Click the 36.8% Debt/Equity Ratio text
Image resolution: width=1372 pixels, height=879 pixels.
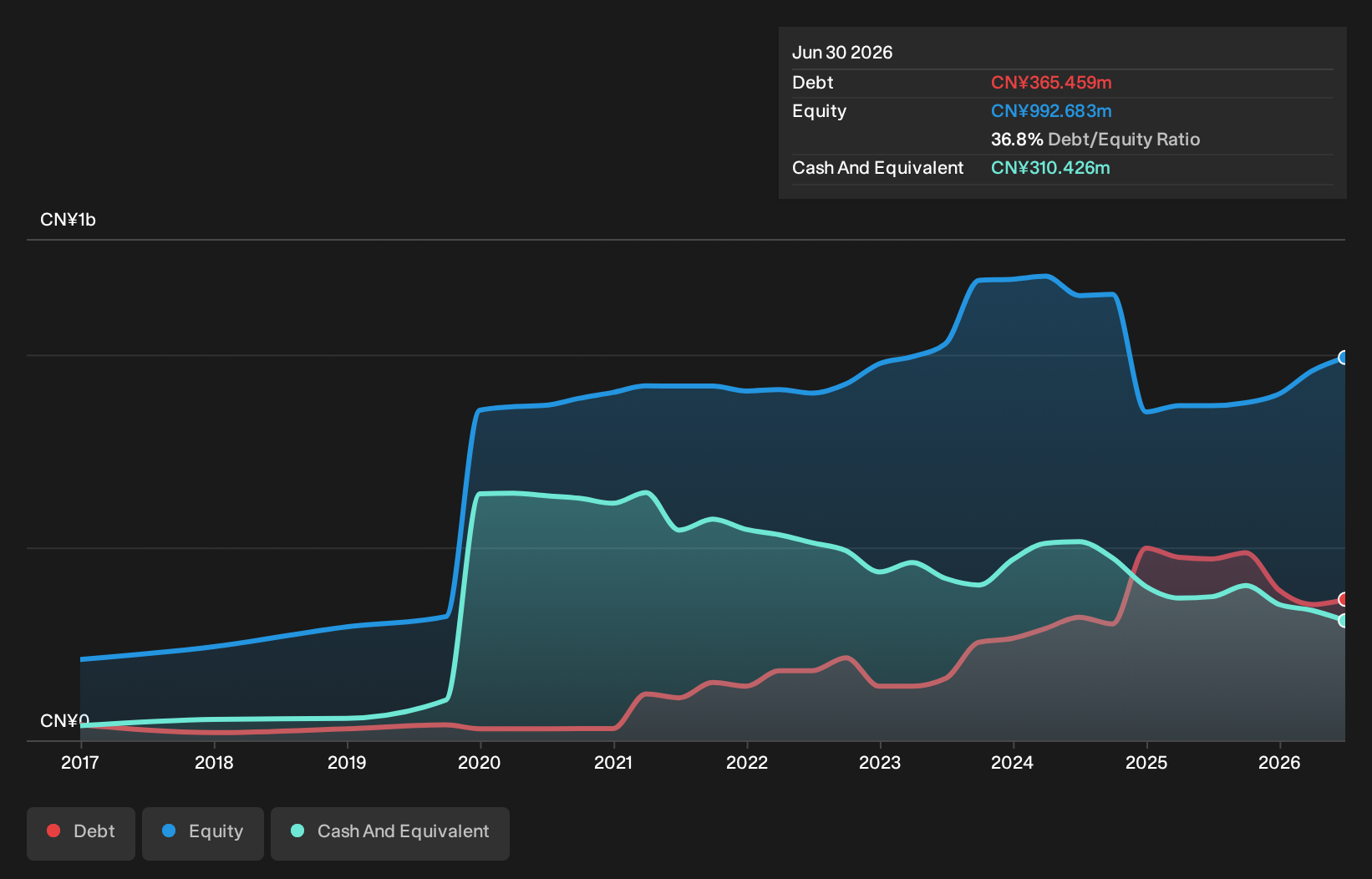click(x=1095, y=140)
